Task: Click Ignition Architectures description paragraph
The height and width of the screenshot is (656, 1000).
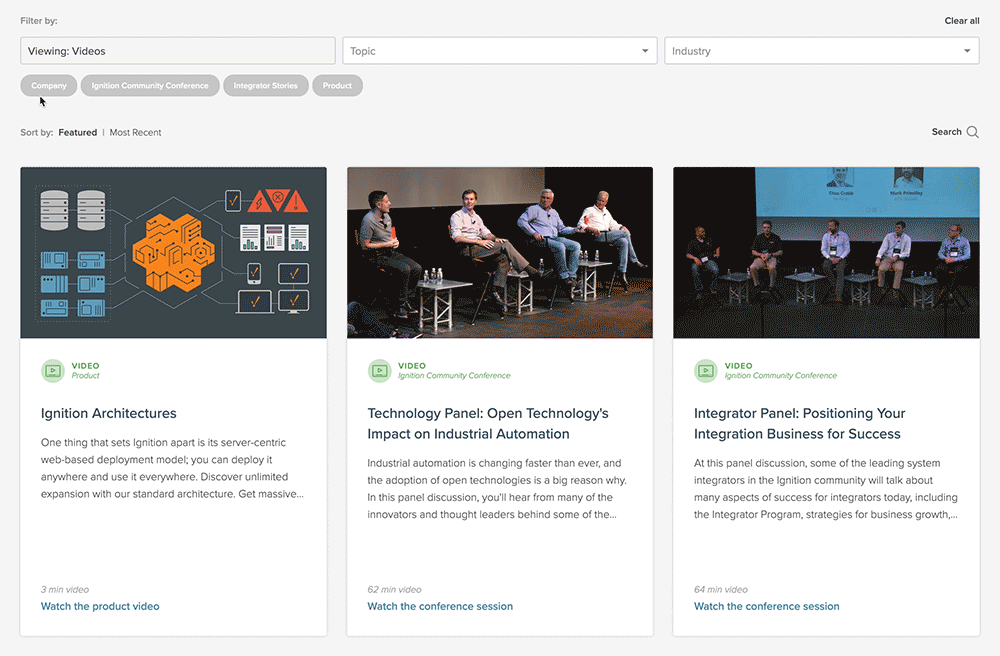Action: tap(172, 468)
